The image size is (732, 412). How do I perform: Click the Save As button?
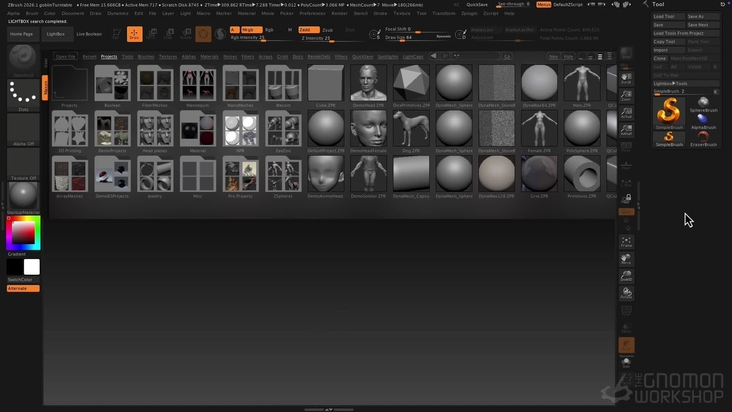tap(702, 16)
